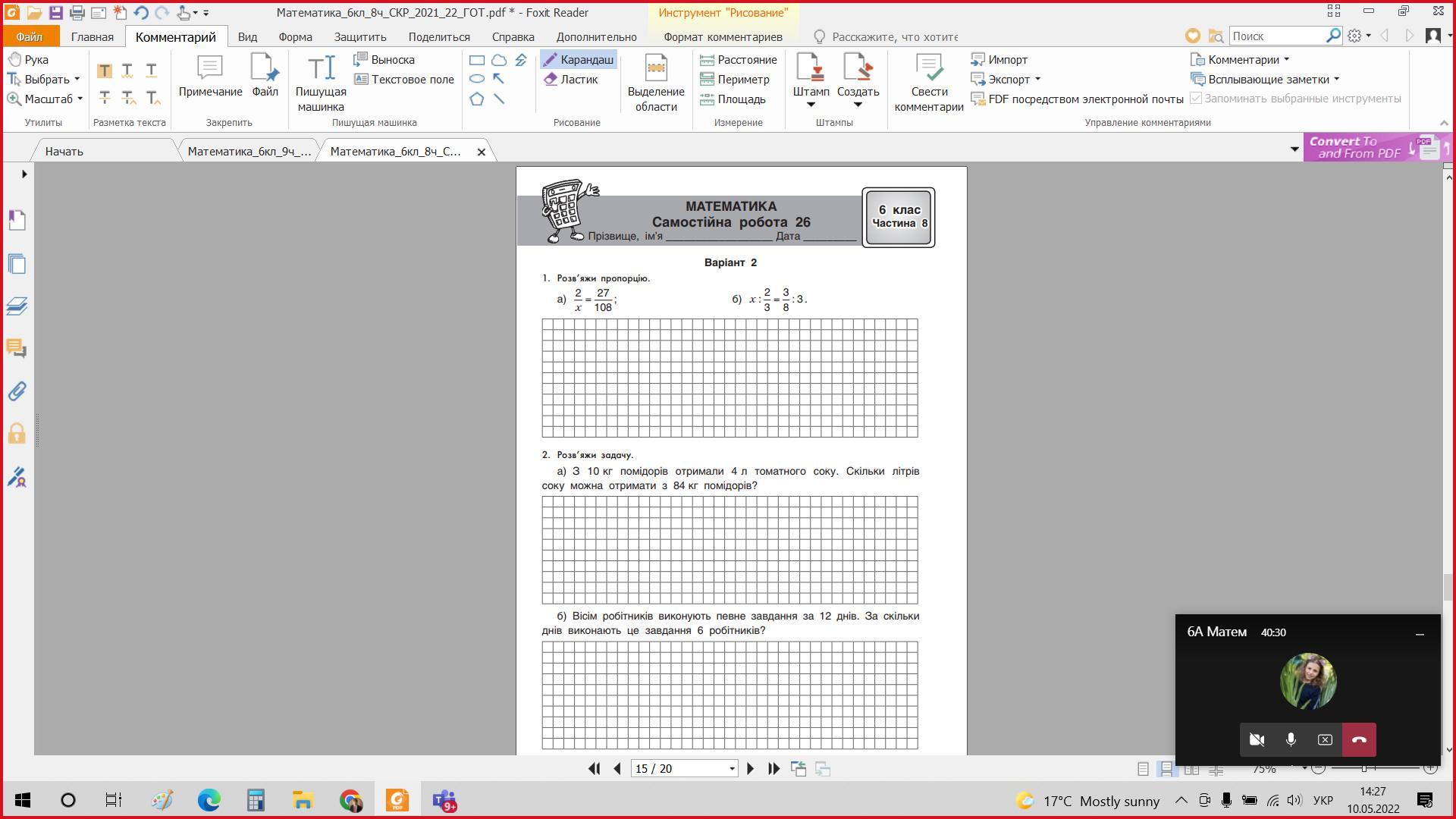This screenshot has width=1456, height=819.
Task: Pick the arrow drawing tool
Action: point(499,79)
